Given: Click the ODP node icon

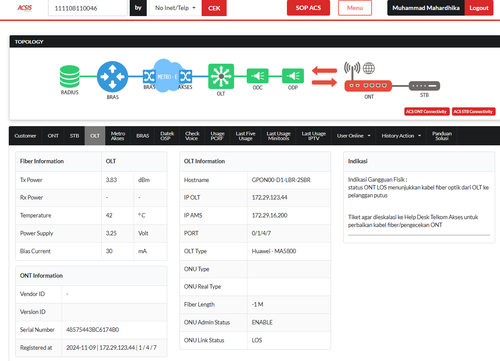Looking at the screenshot, I should tap(293, 76).
